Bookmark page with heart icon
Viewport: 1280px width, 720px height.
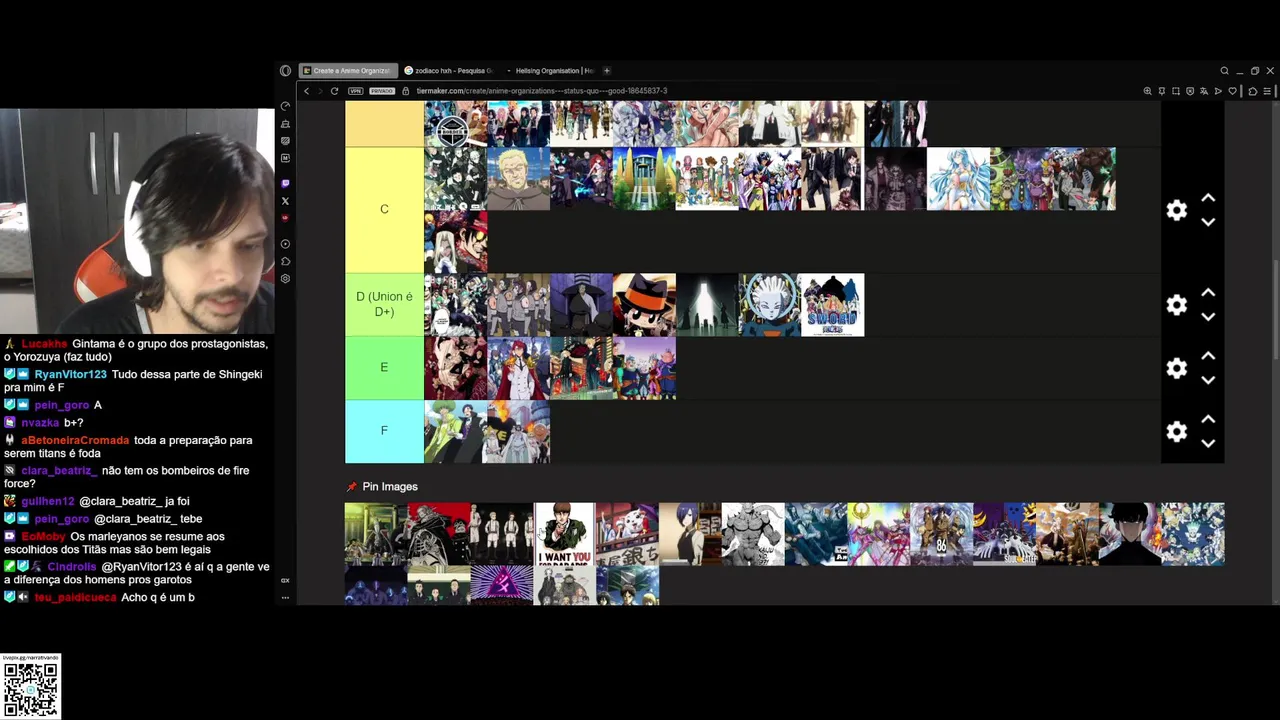tap(1233, 91)
